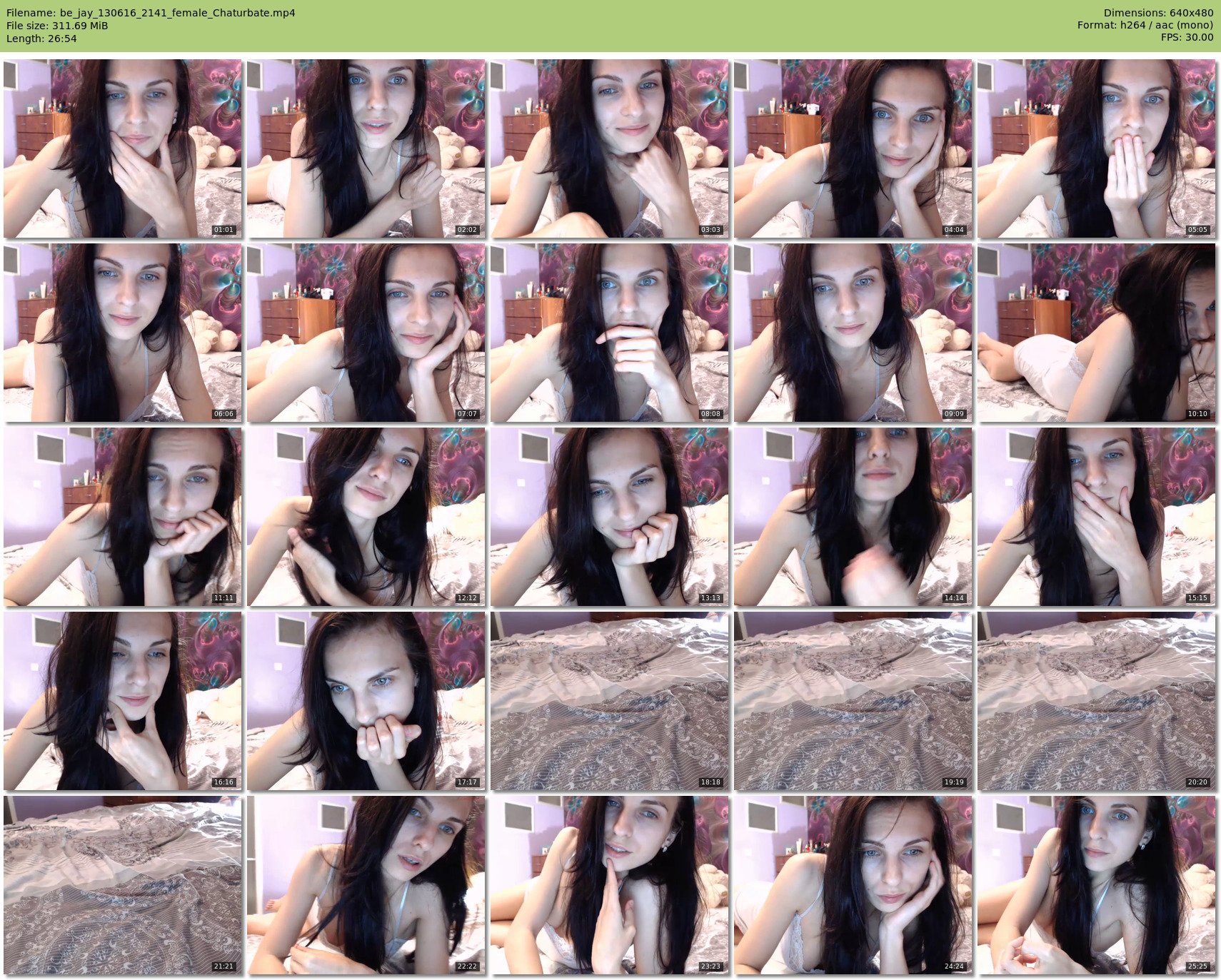Screen dimensions: 1221x980
Task: Select the thumbnail timestamped 01:01
Action: [x=122, y=148]
